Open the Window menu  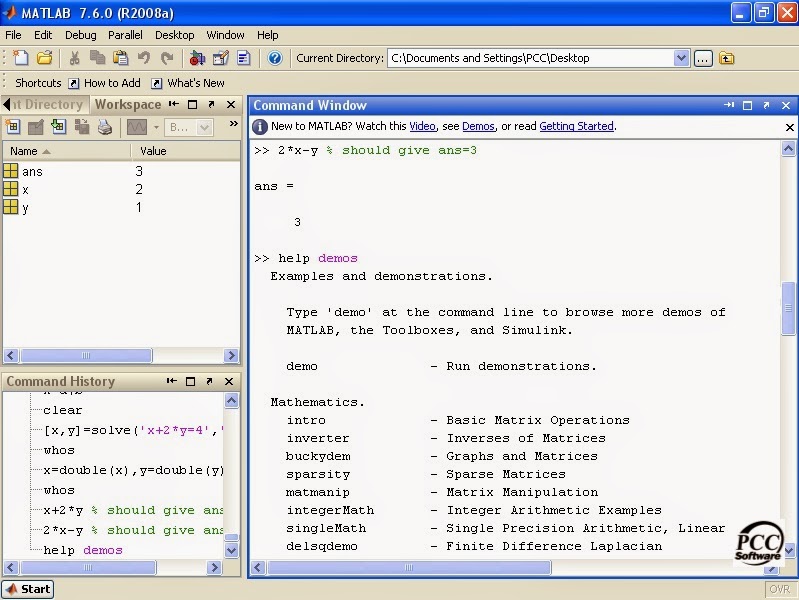coord(225,35)
